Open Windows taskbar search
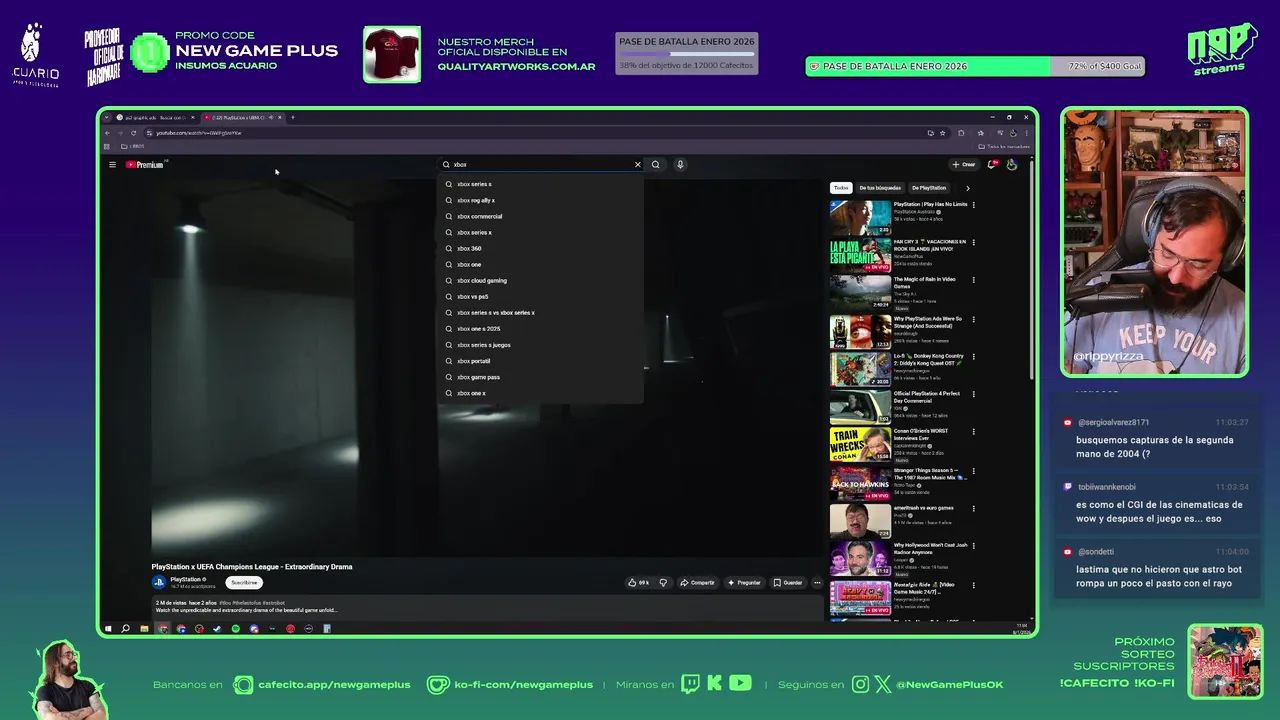Screen dimensions: 1280x720 tap(125, 629)
